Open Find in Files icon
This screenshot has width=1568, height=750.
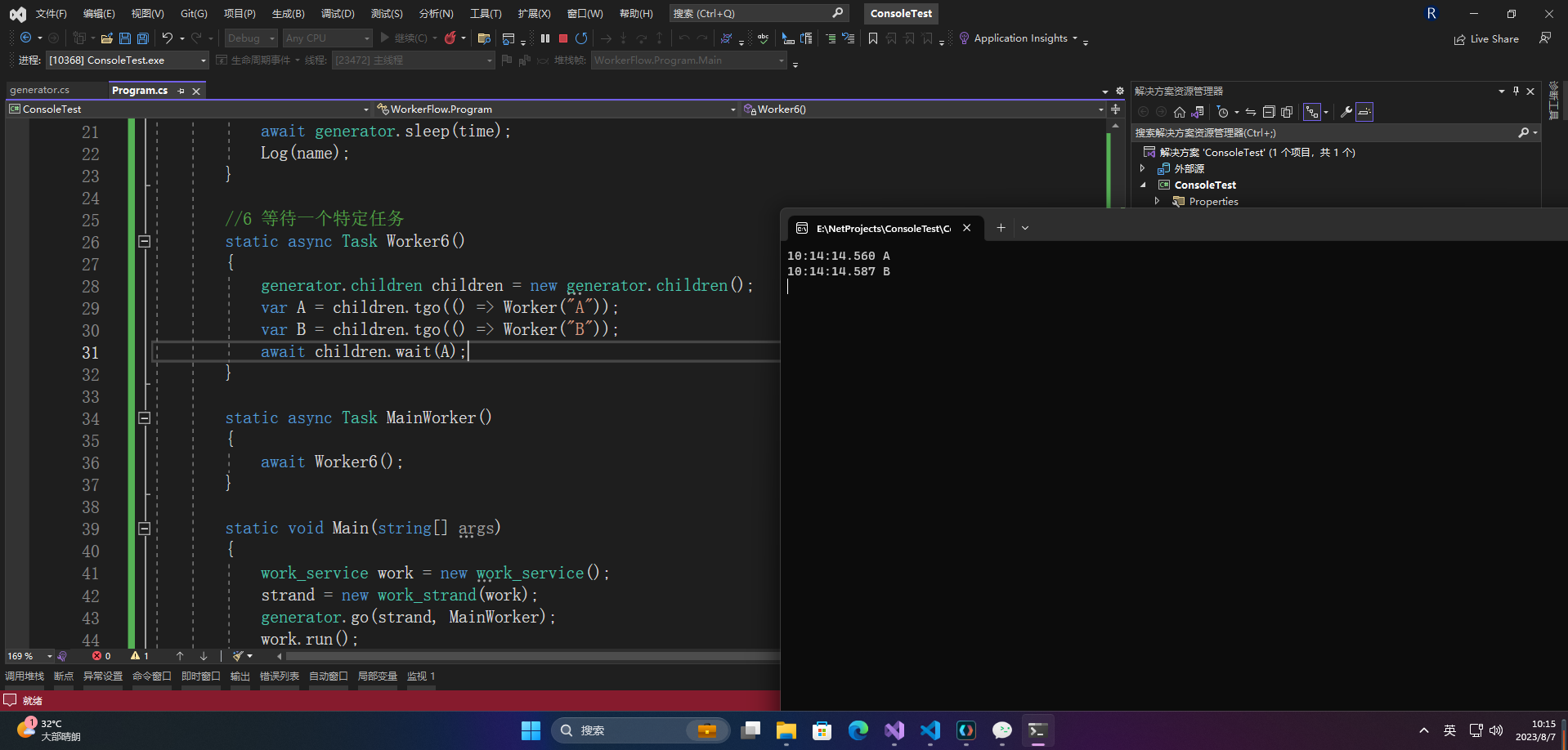(x=484, y=38)
